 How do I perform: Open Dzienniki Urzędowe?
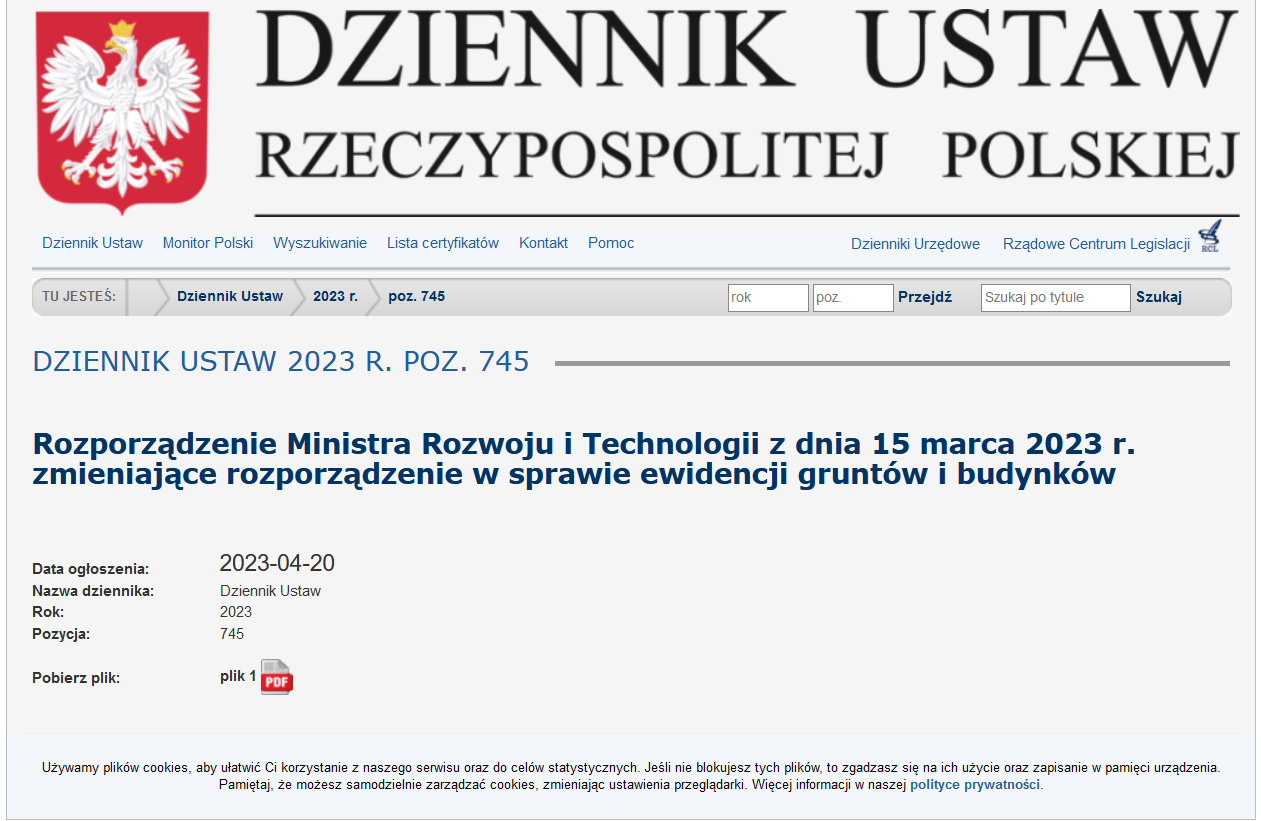[x=915, y=242]
